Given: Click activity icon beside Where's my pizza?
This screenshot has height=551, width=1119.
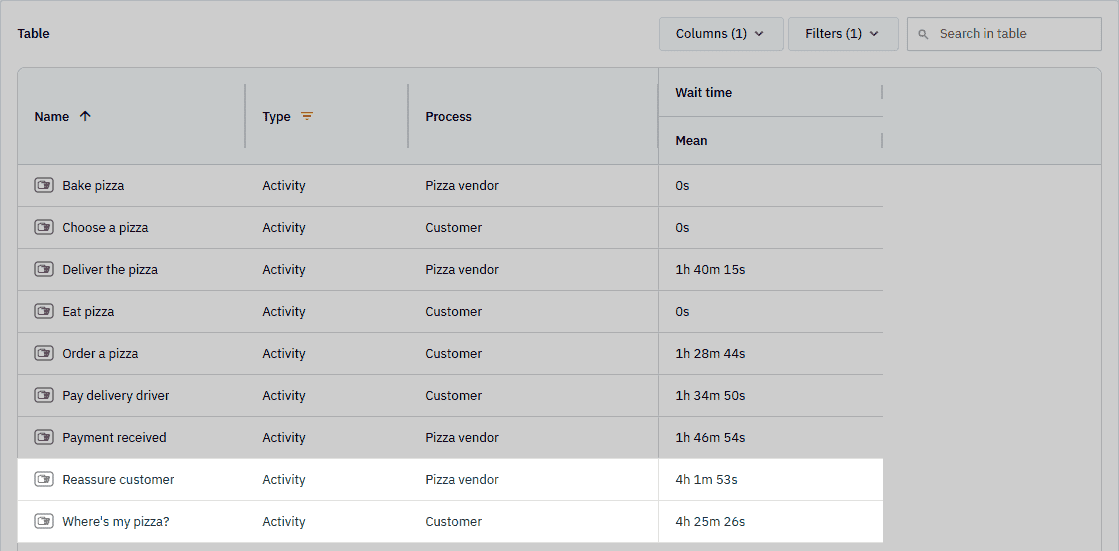Looking at the screenshot, I should [44, 522].
